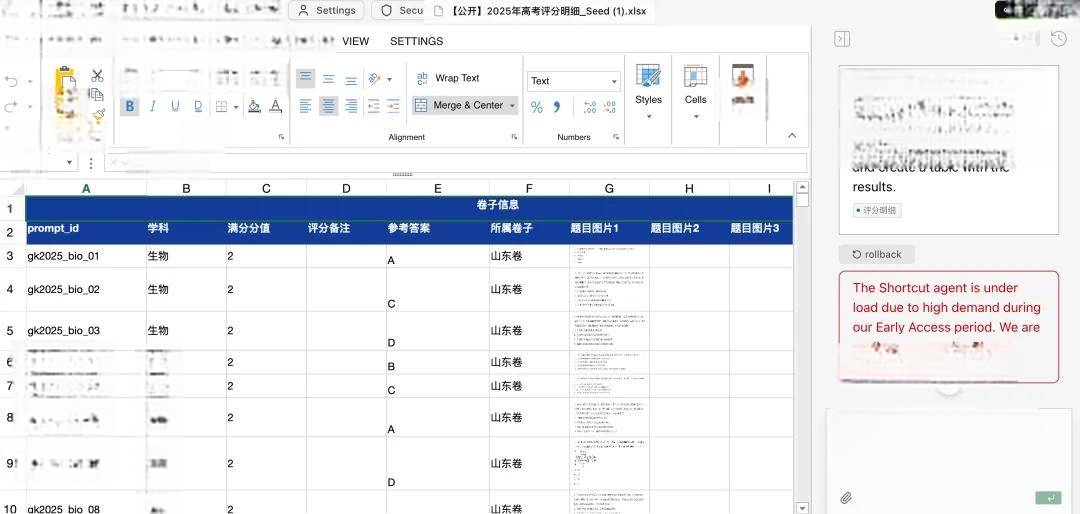This screenshot has height=514, width=1080.
Task: Select row 3 header
Action: [10, 256]
